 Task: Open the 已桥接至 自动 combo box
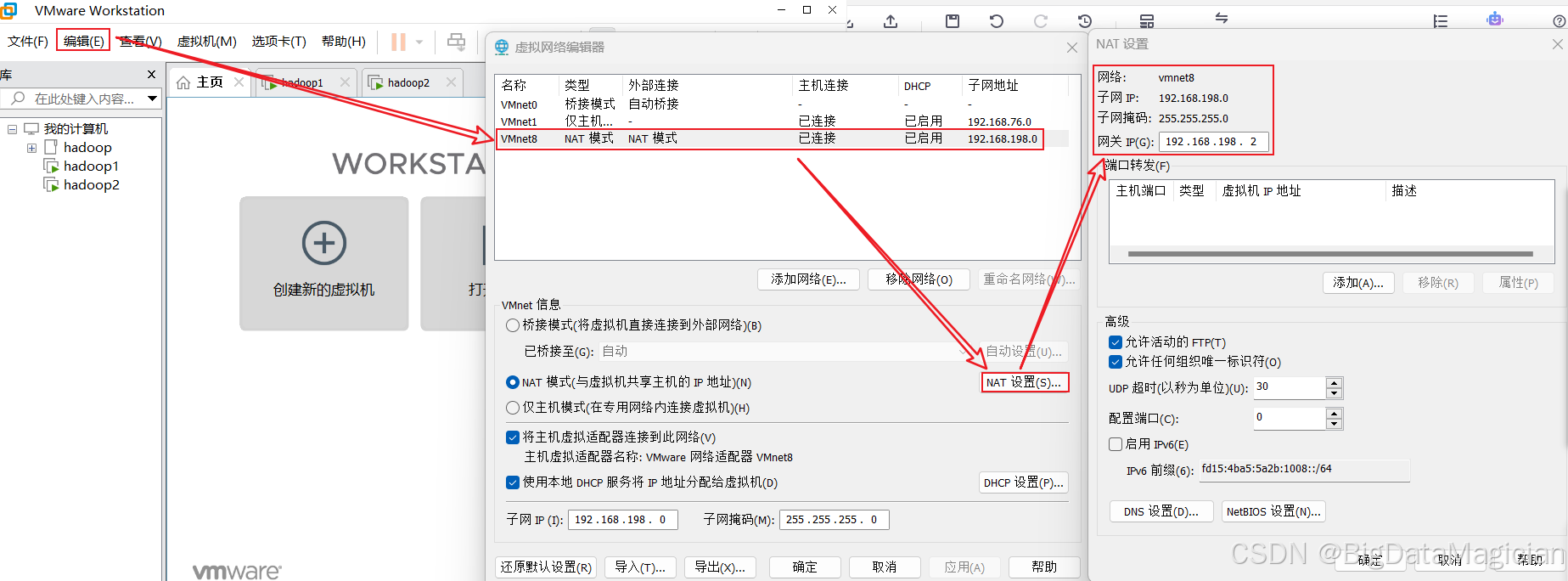(787, 351)
